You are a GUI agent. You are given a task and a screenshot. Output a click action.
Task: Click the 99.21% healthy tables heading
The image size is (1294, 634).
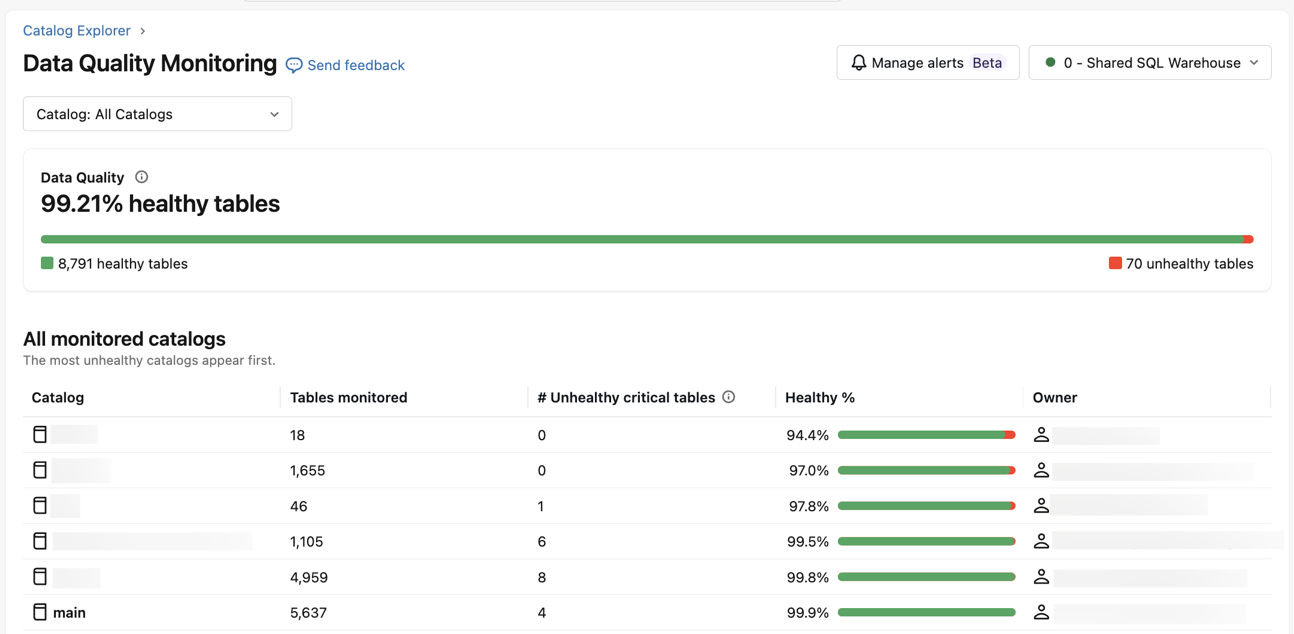click(x=160, y=204)
